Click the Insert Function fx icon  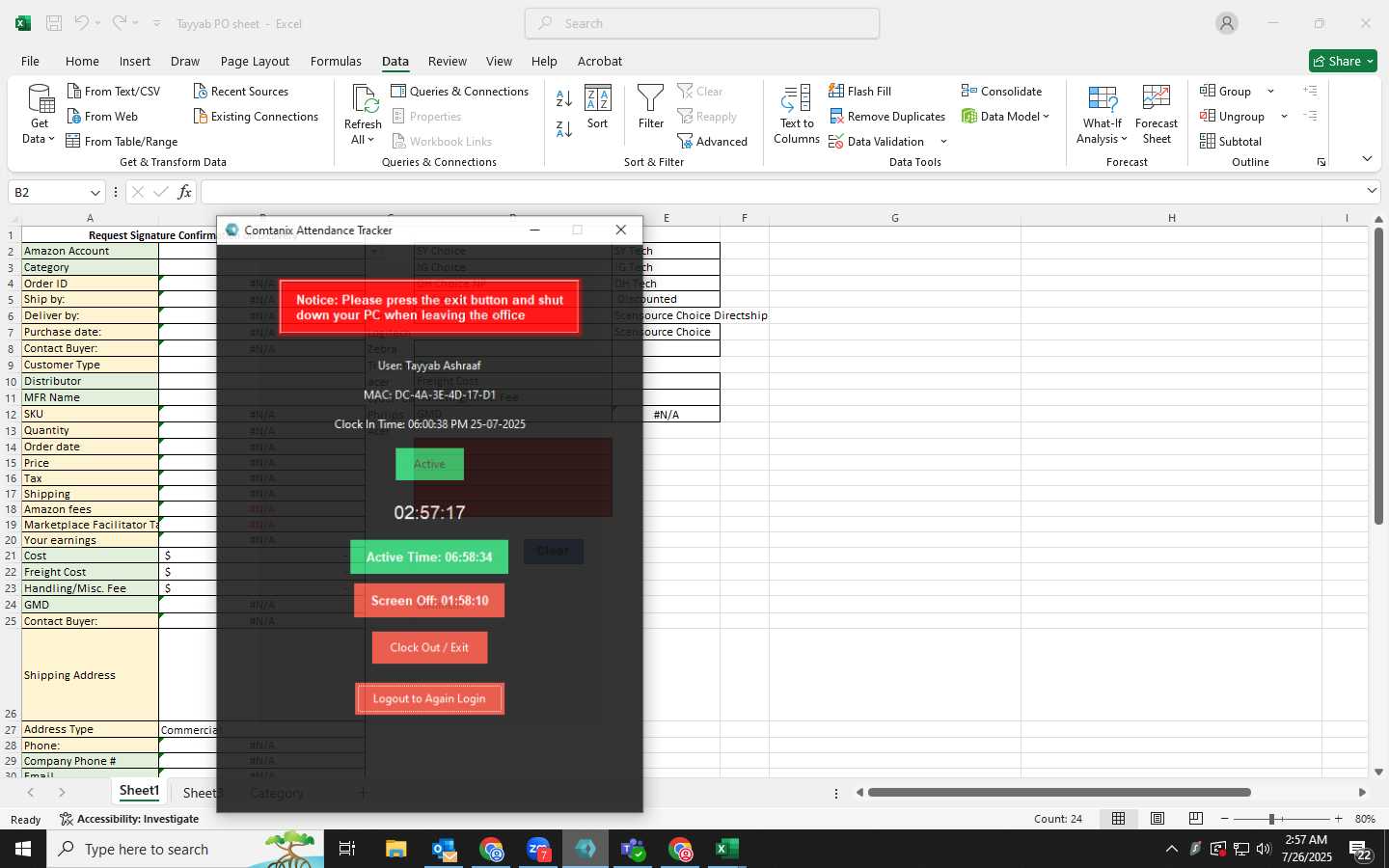point(184,192)
